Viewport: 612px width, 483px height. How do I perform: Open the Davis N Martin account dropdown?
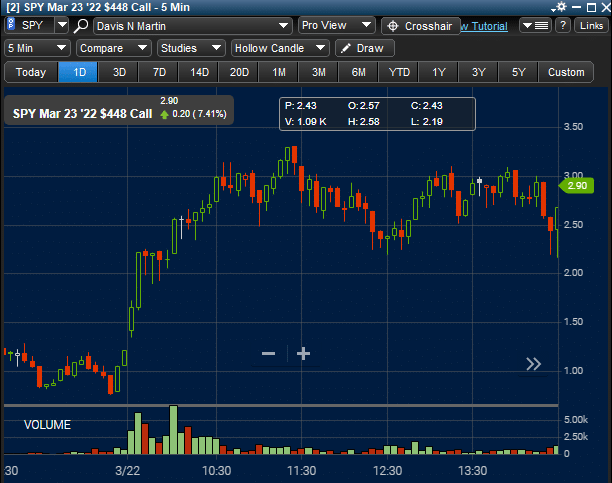193,26
